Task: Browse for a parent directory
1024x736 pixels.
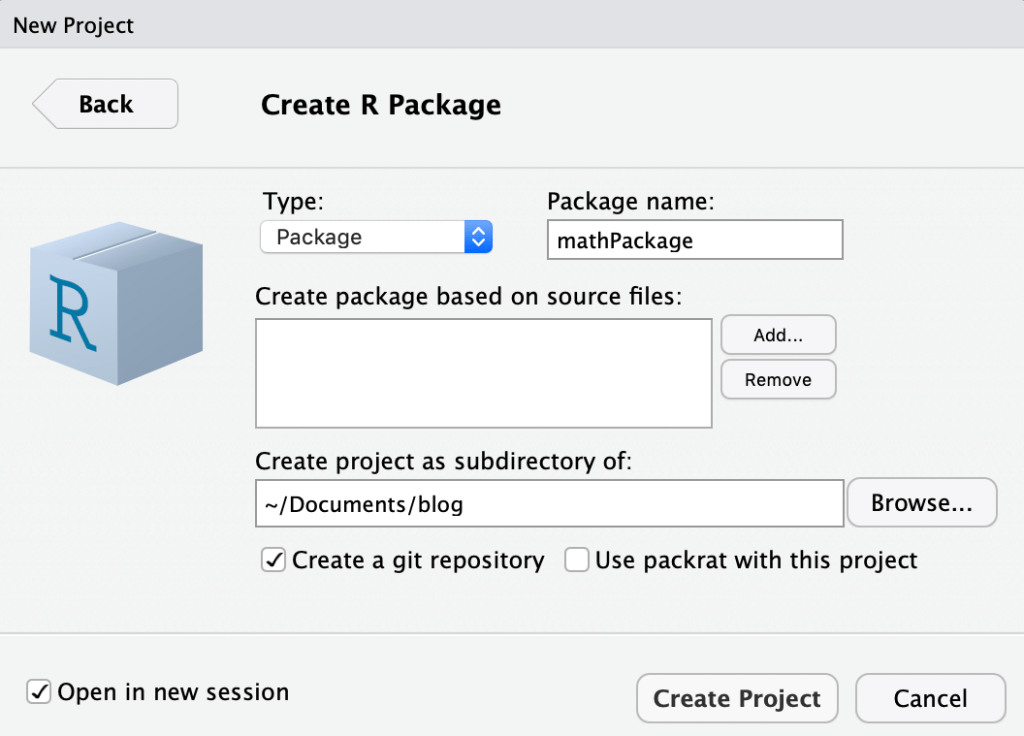Action: coord(921,503)
